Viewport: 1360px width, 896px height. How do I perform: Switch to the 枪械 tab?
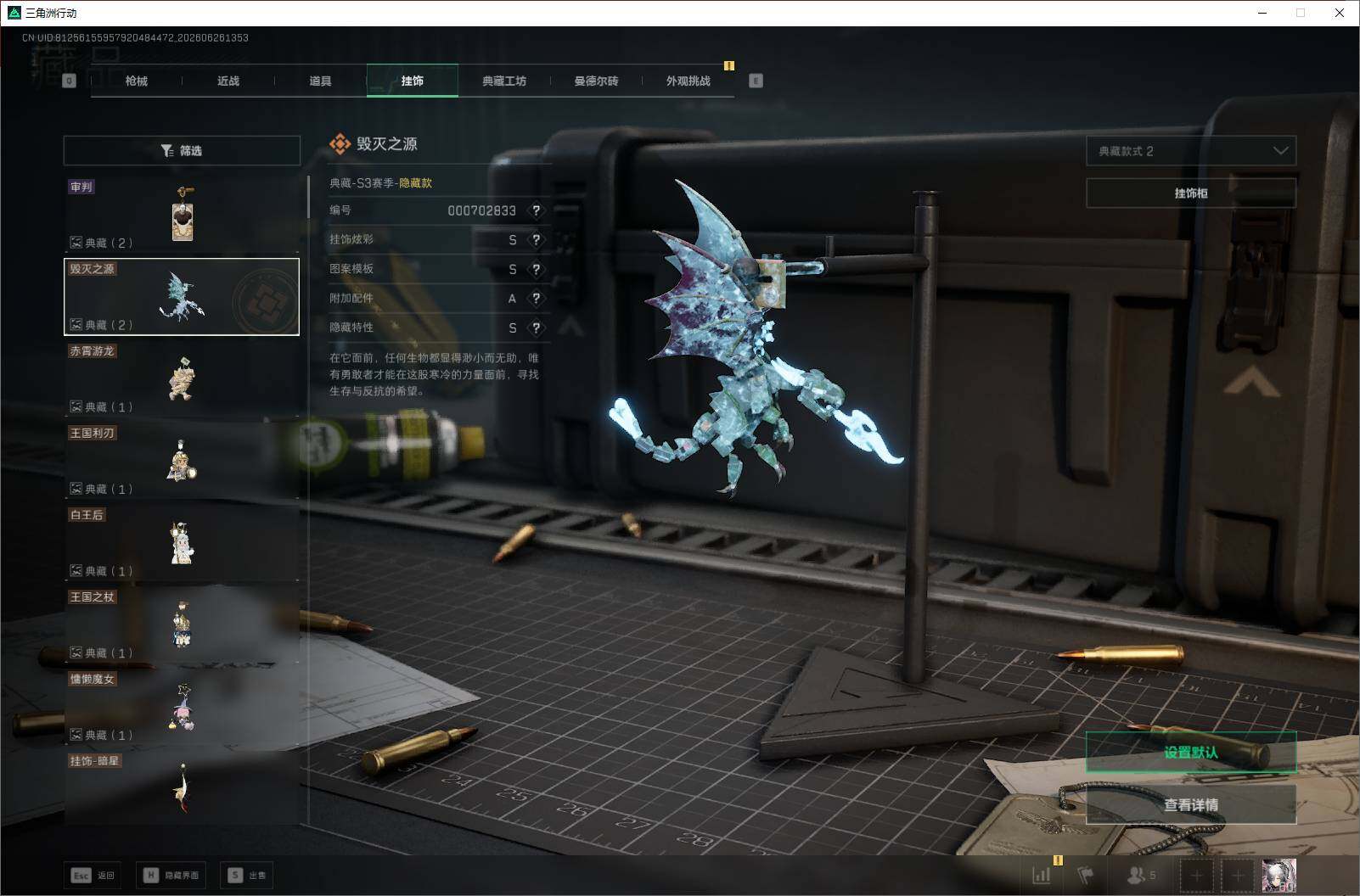pos(136,81)
